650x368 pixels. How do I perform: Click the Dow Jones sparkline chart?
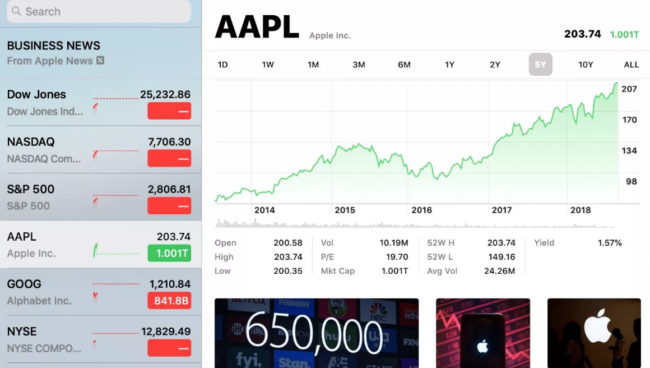click(x=116, y=104)
